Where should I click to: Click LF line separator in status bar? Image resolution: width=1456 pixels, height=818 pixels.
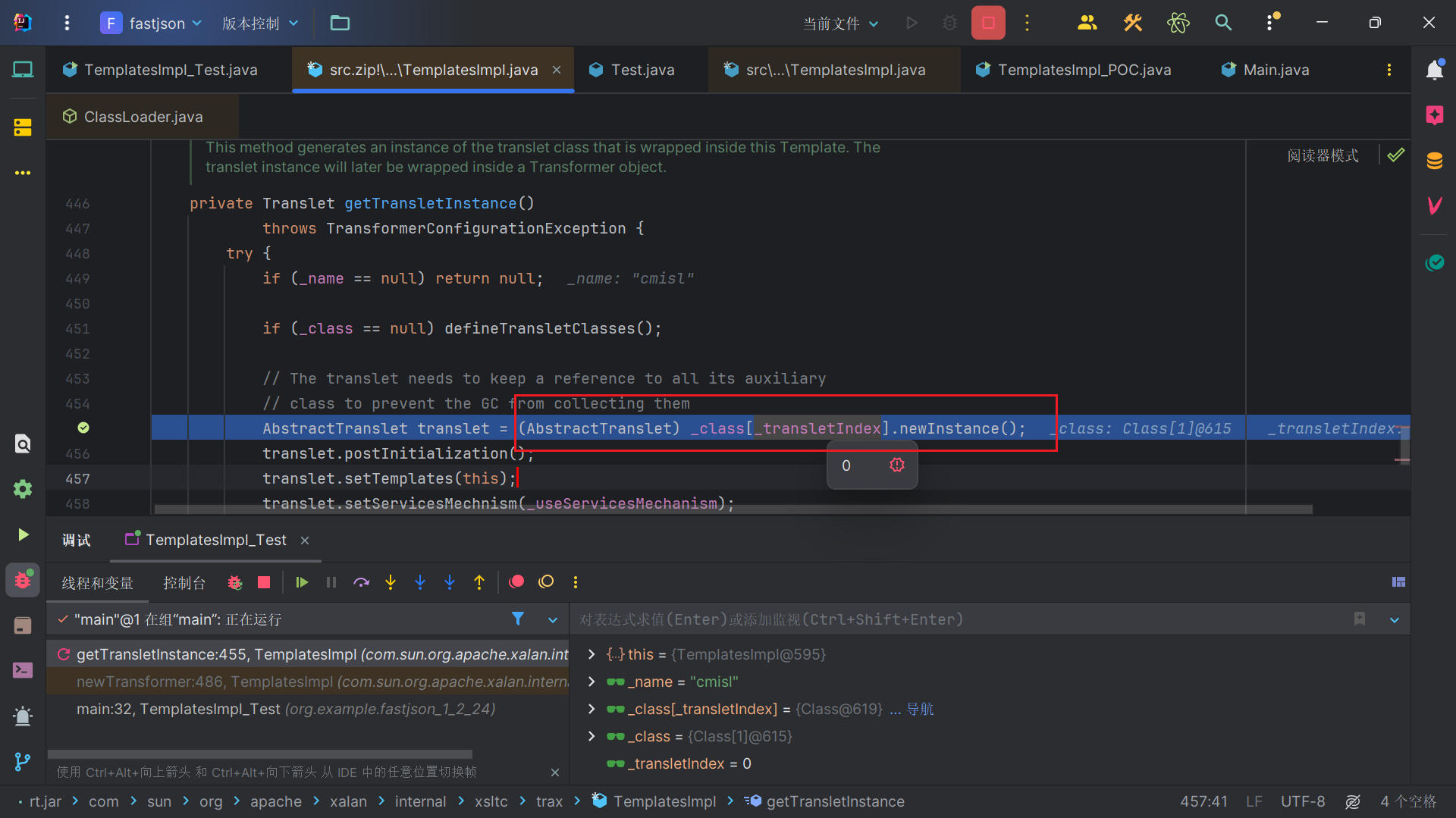click(1254, 801)
